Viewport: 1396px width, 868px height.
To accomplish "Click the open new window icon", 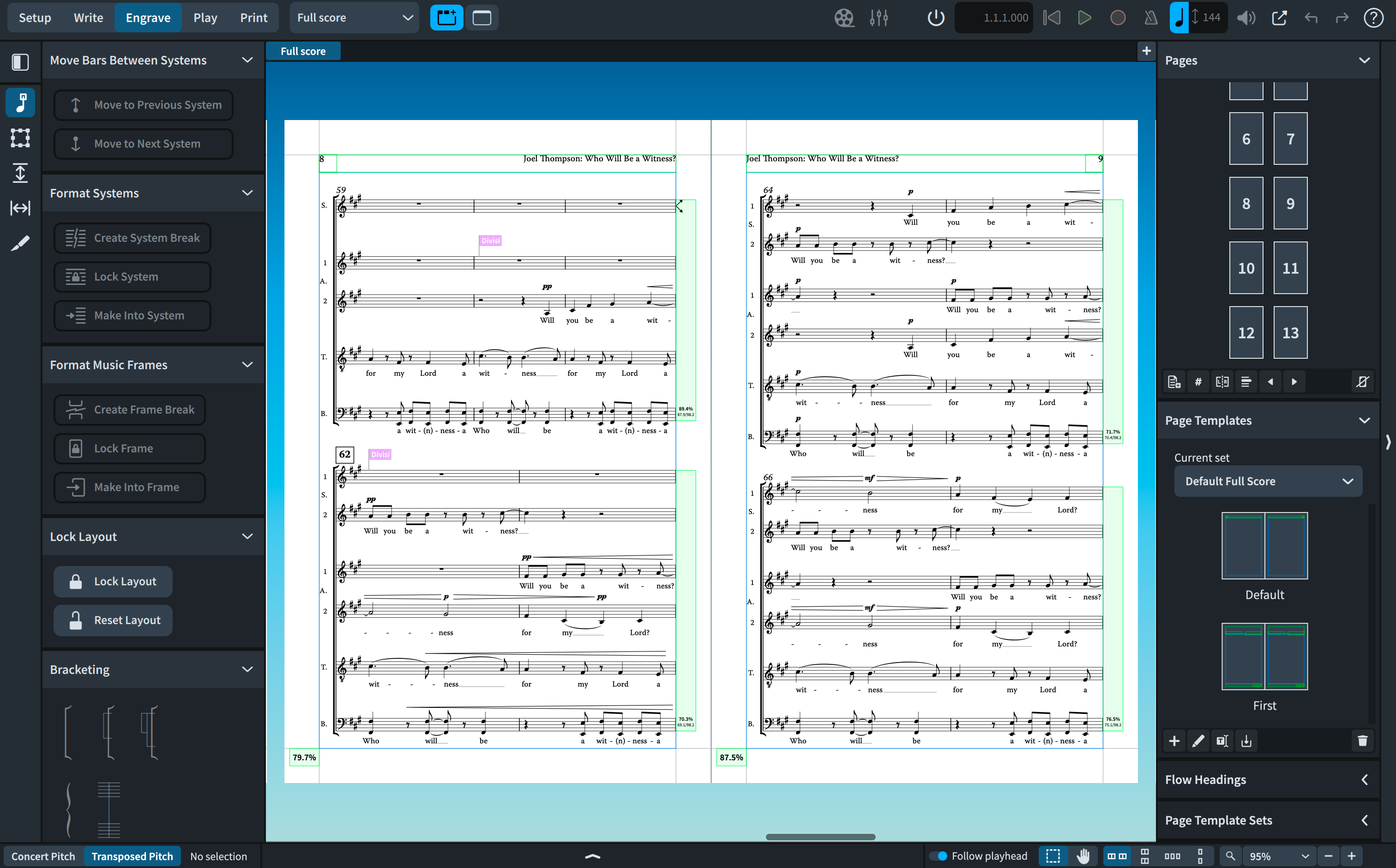I will click(1280, 18).
